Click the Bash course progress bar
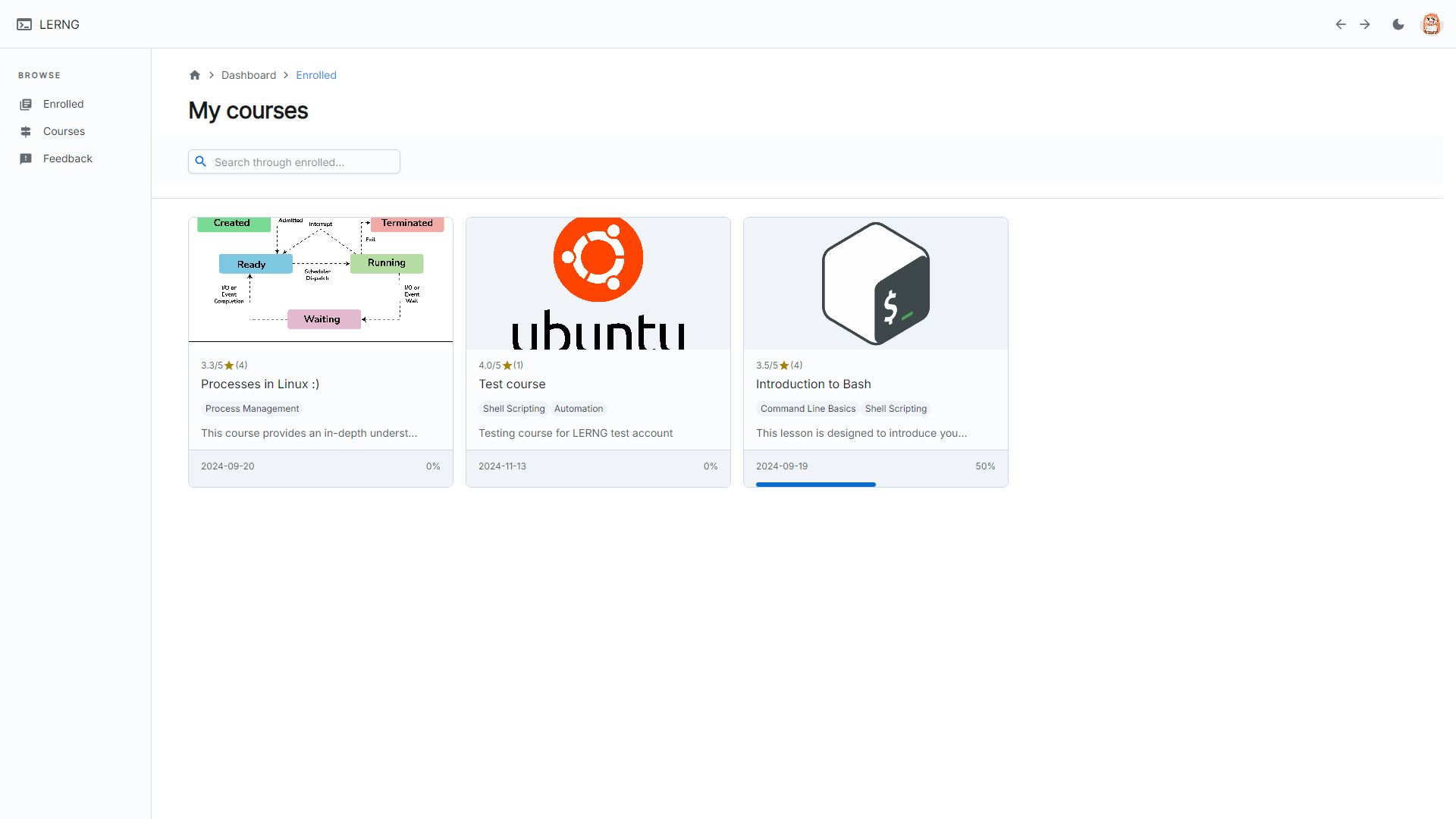Viewport: 1456px width, 819px height. click(816, 484)
